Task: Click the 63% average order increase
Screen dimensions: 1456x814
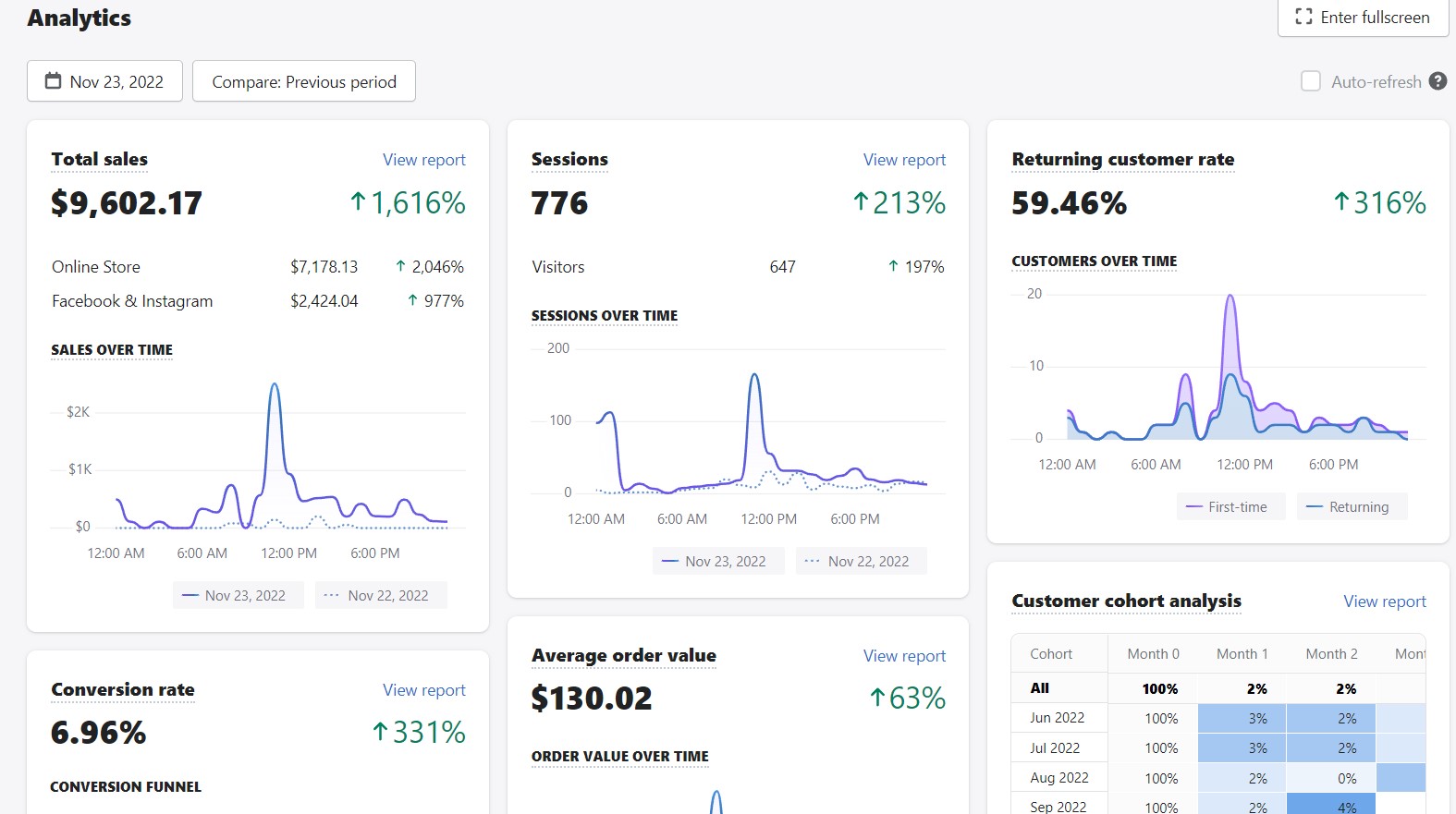Action: coord(908,699)
